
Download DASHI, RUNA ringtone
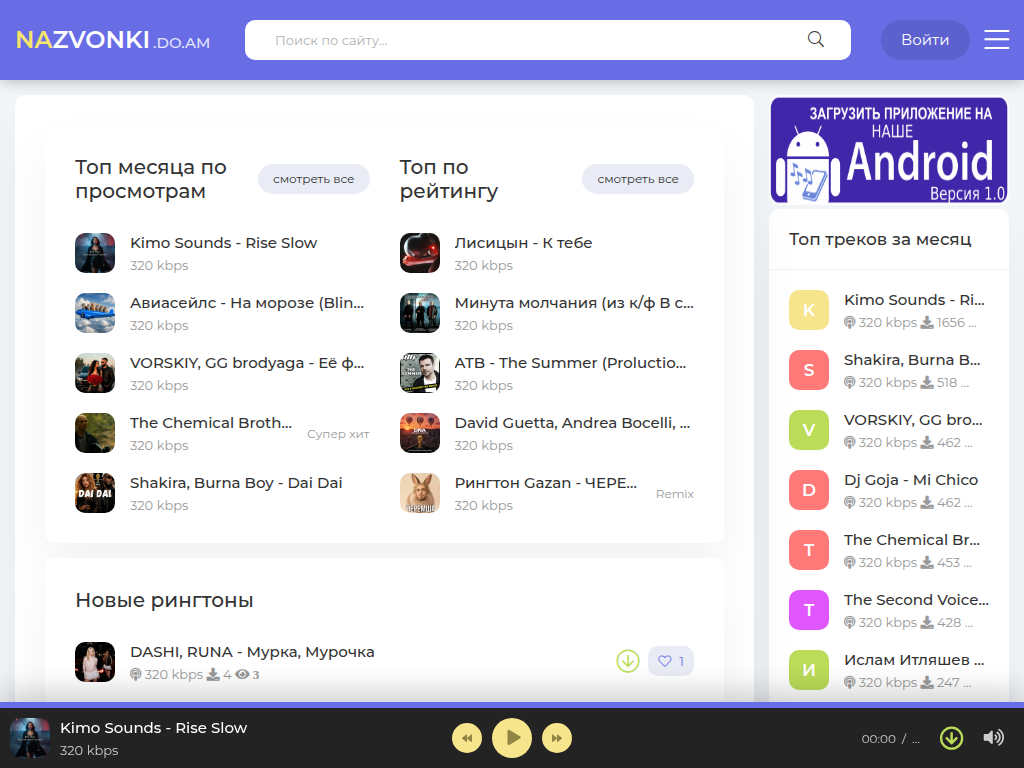pyautogui.click(x=628, y=661)
